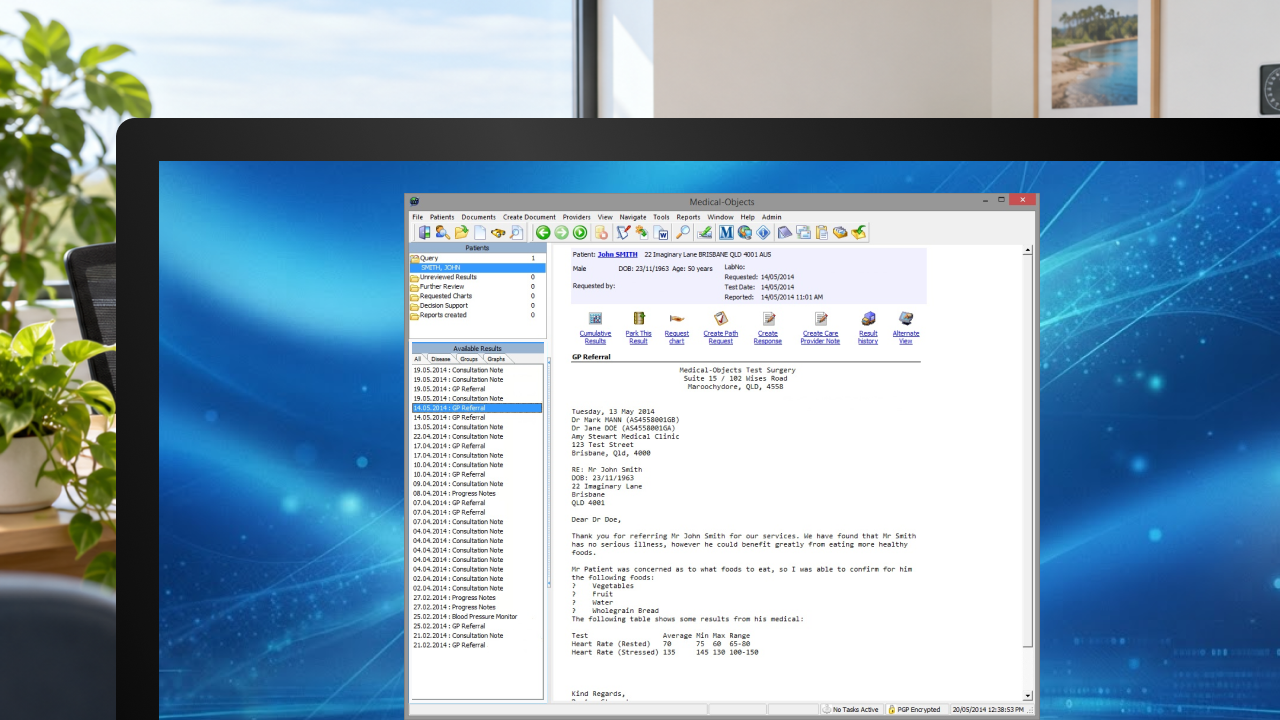Screen dimensions: 1280x720
Task: Click the No Tasks Active status entry
Action: pos(850,709)
